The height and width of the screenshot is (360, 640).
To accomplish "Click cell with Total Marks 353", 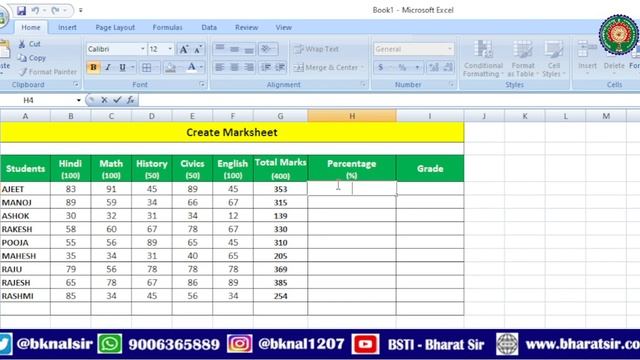I will (x=280, y=189).
